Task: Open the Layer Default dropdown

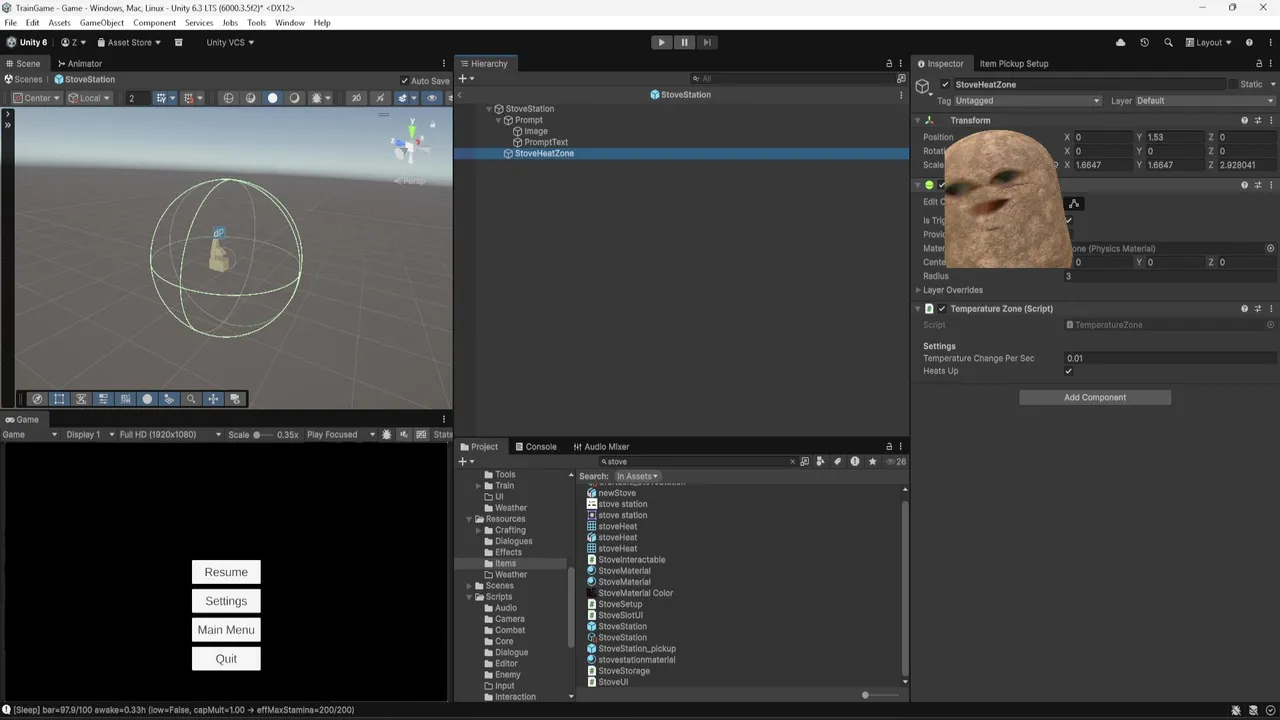Action: (x=1205, y=101)
